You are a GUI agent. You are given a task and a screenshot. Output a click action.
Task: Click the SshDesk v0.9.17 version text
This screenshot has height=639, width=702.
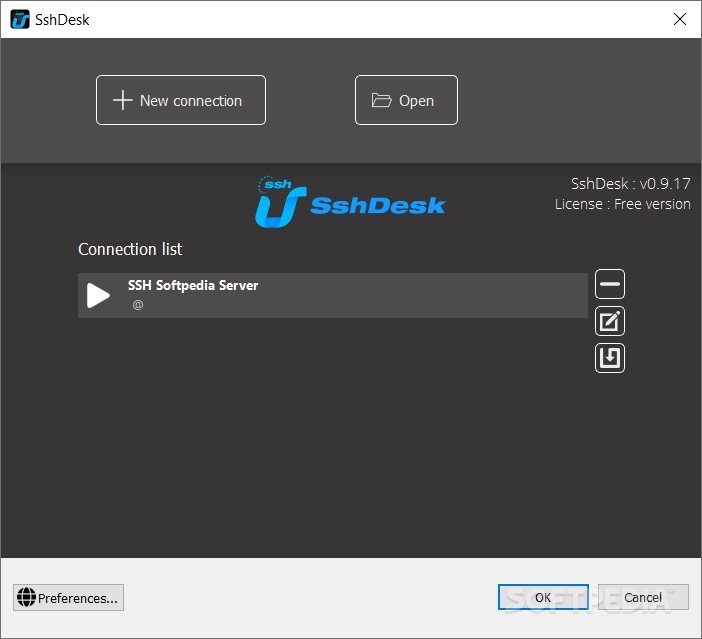(630, 184)
